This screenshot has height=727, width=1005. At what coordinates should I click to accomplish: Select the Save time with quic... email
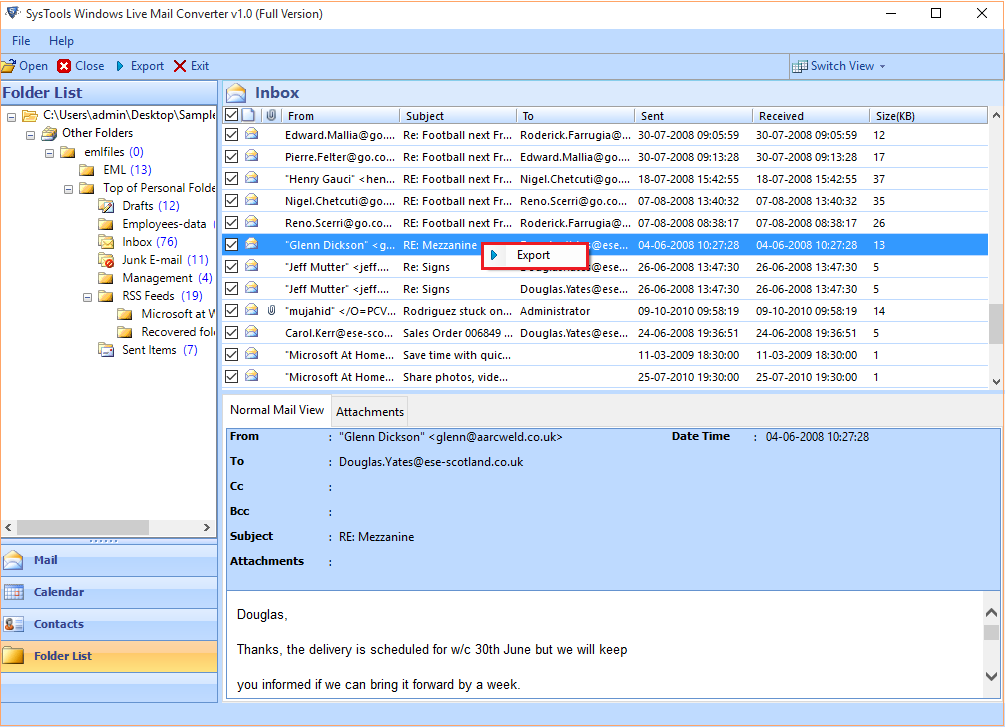pyautogui.click(x=605, y=355)
